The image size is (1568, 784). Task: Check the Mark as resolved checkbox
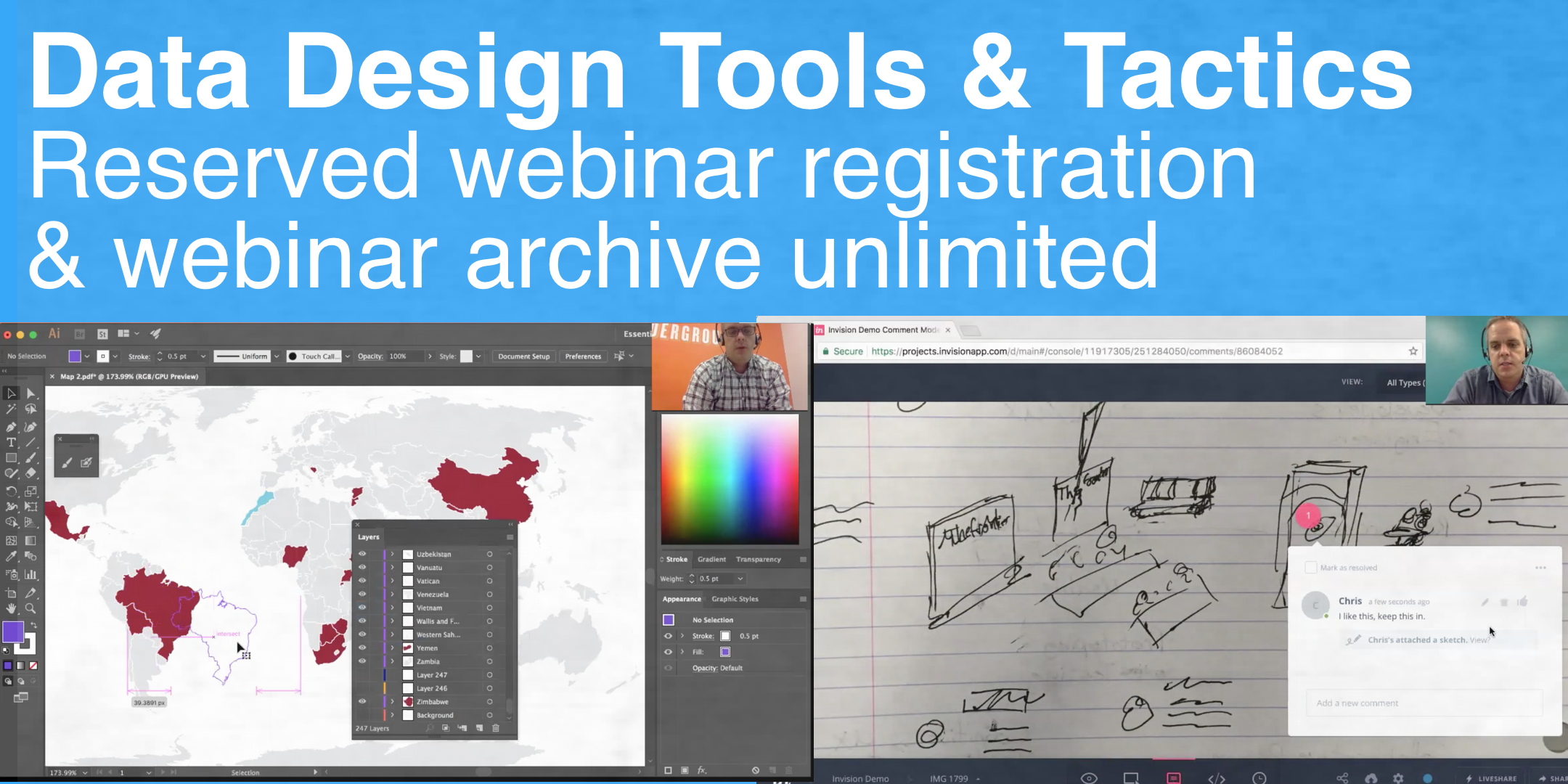(1311, 568)
